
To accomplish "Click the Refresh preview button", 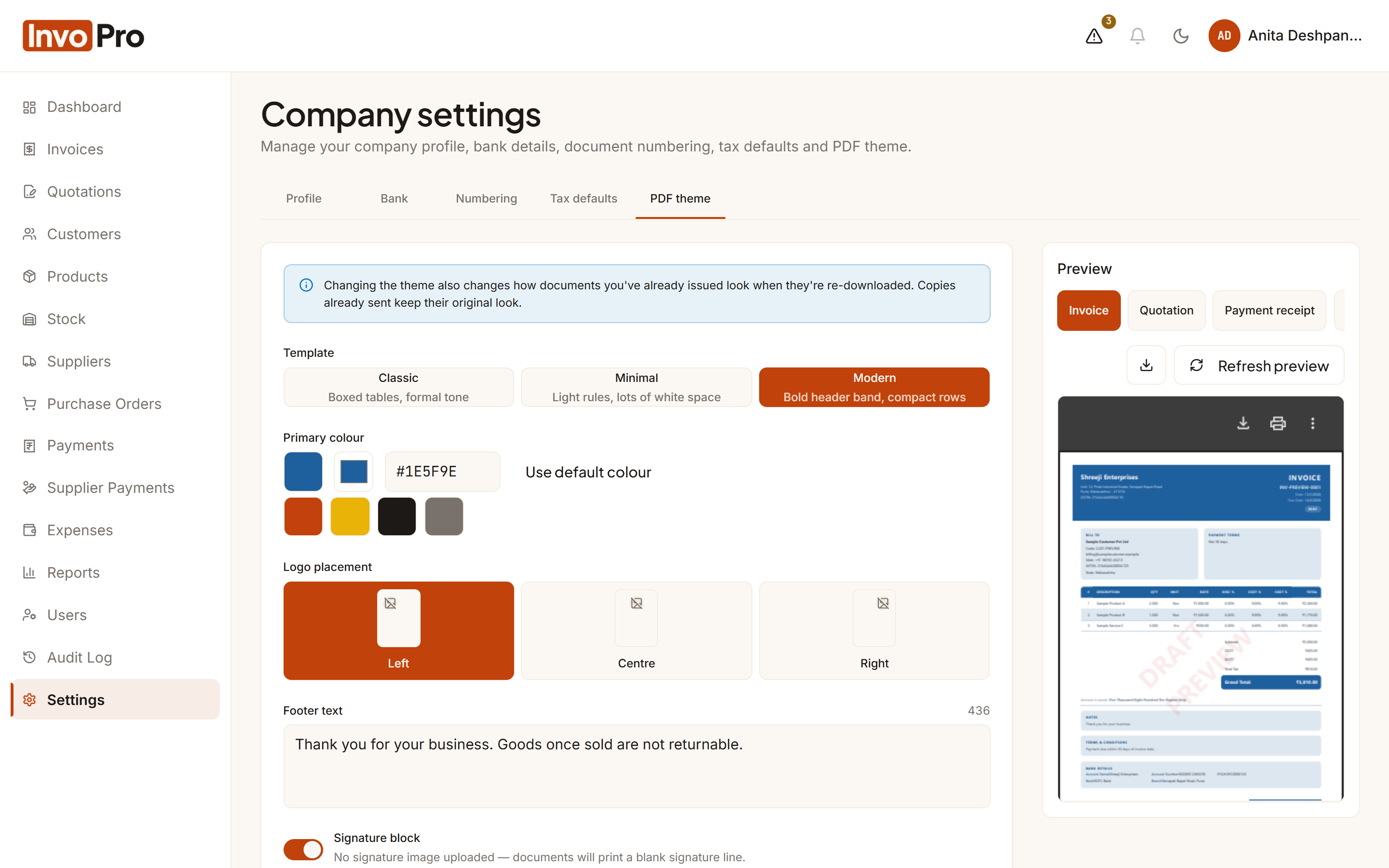I will tap(1259, 365).
